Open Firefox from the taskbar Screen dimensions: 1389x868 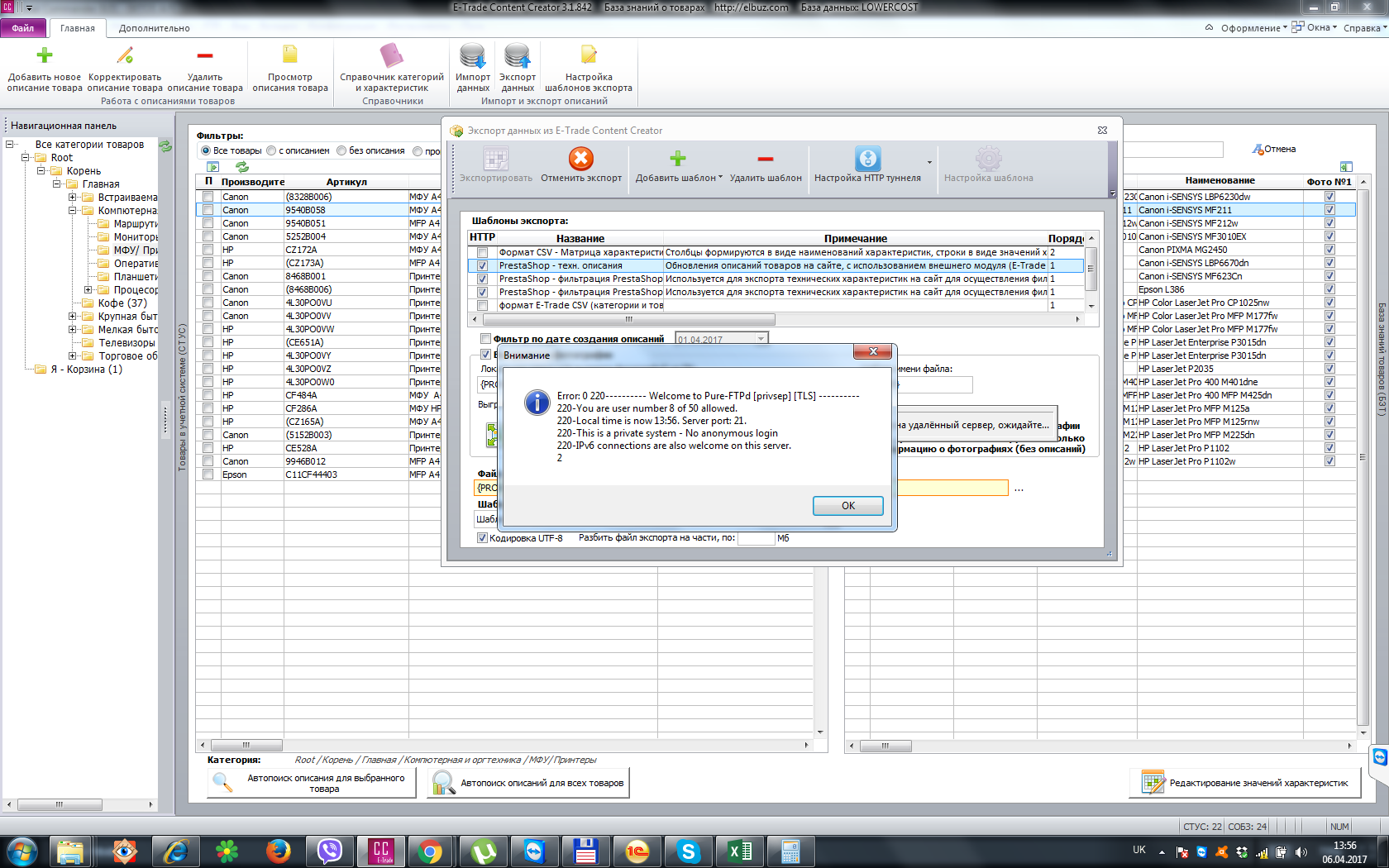[279, 851]
